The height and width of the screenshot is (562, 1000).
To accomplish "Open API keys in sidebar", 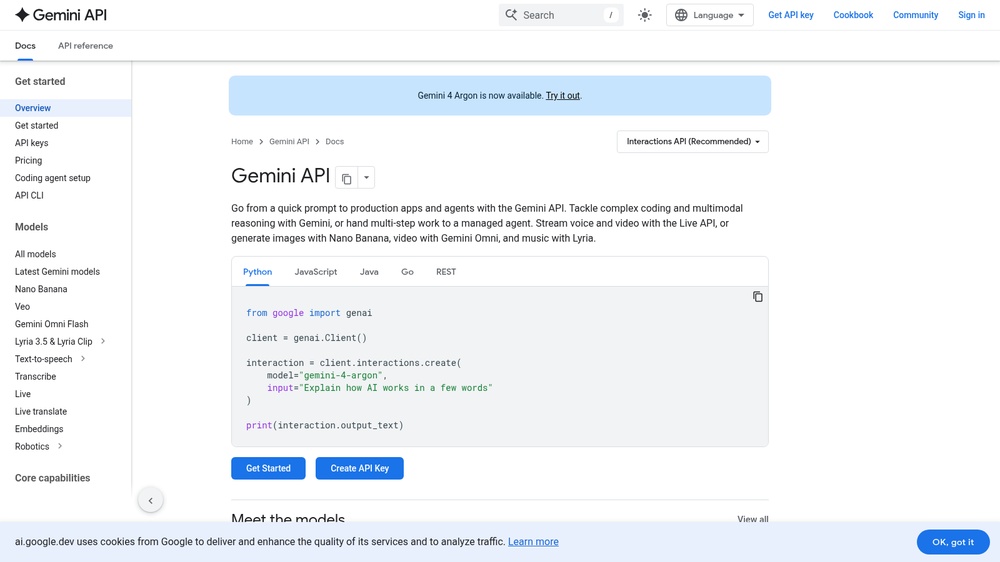I will pos(31,143).
